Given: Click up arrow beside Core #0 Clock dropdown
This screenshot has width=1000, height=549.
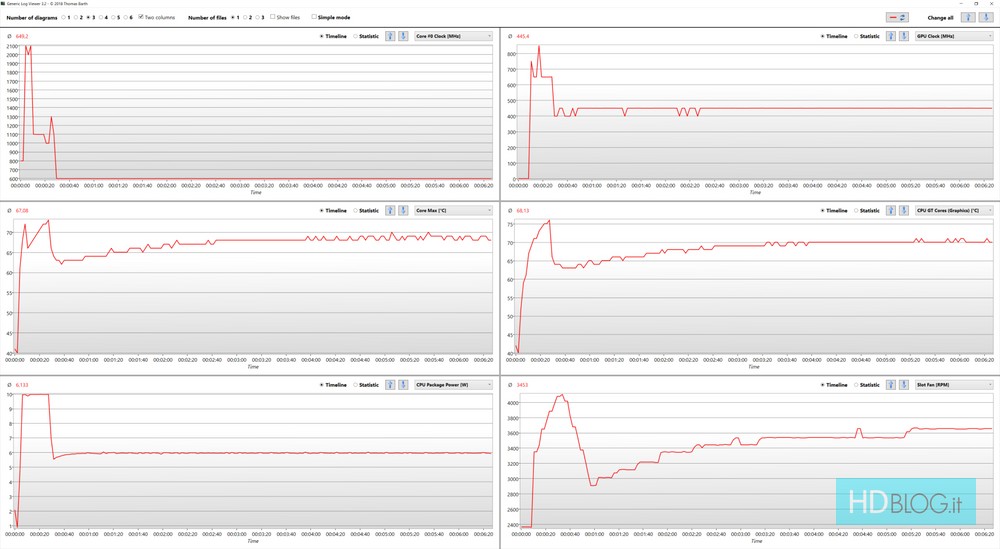Looking at the screenshot, I should [x=390, y=36].
